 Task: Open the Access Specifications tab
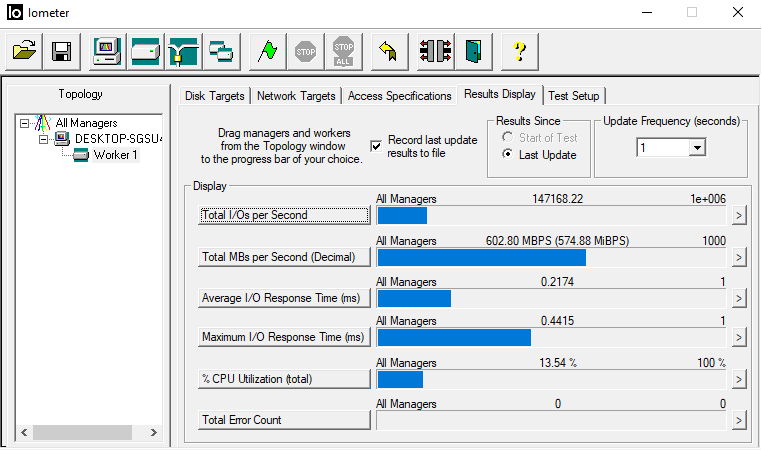tap(399, 96)
